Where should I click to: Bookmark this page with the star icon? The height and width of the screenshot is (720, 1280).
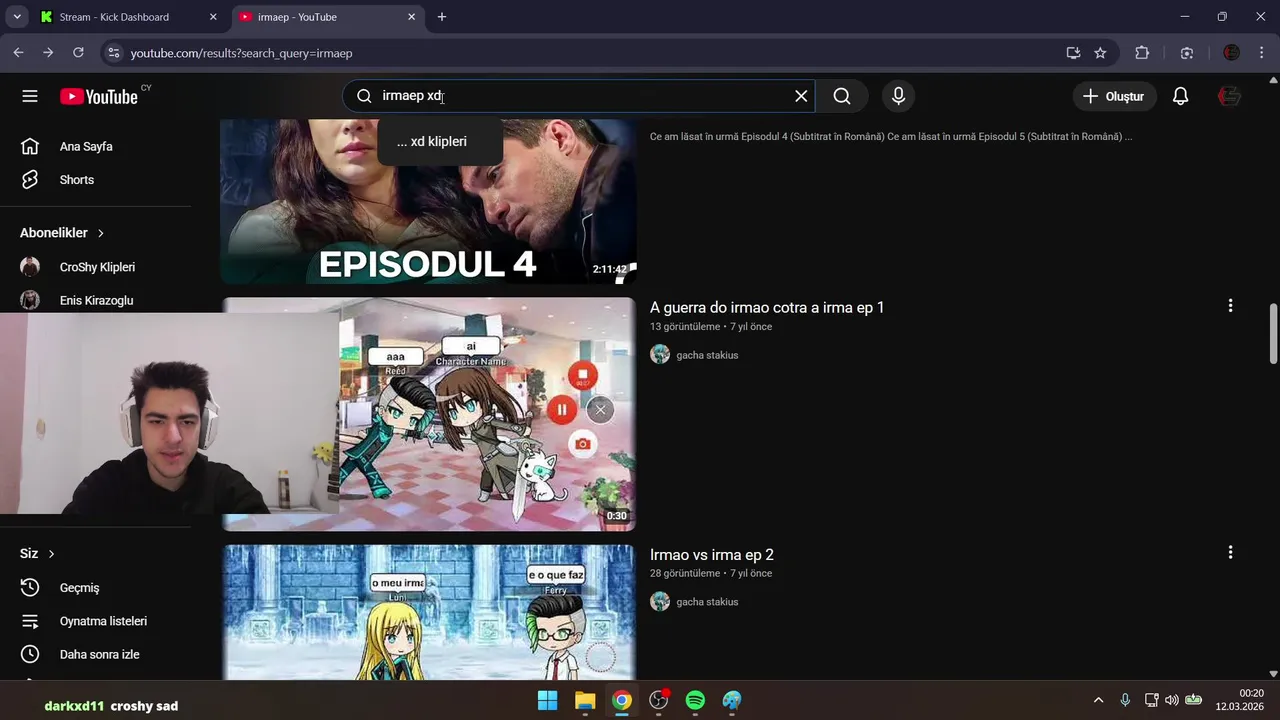(1100, 53)
